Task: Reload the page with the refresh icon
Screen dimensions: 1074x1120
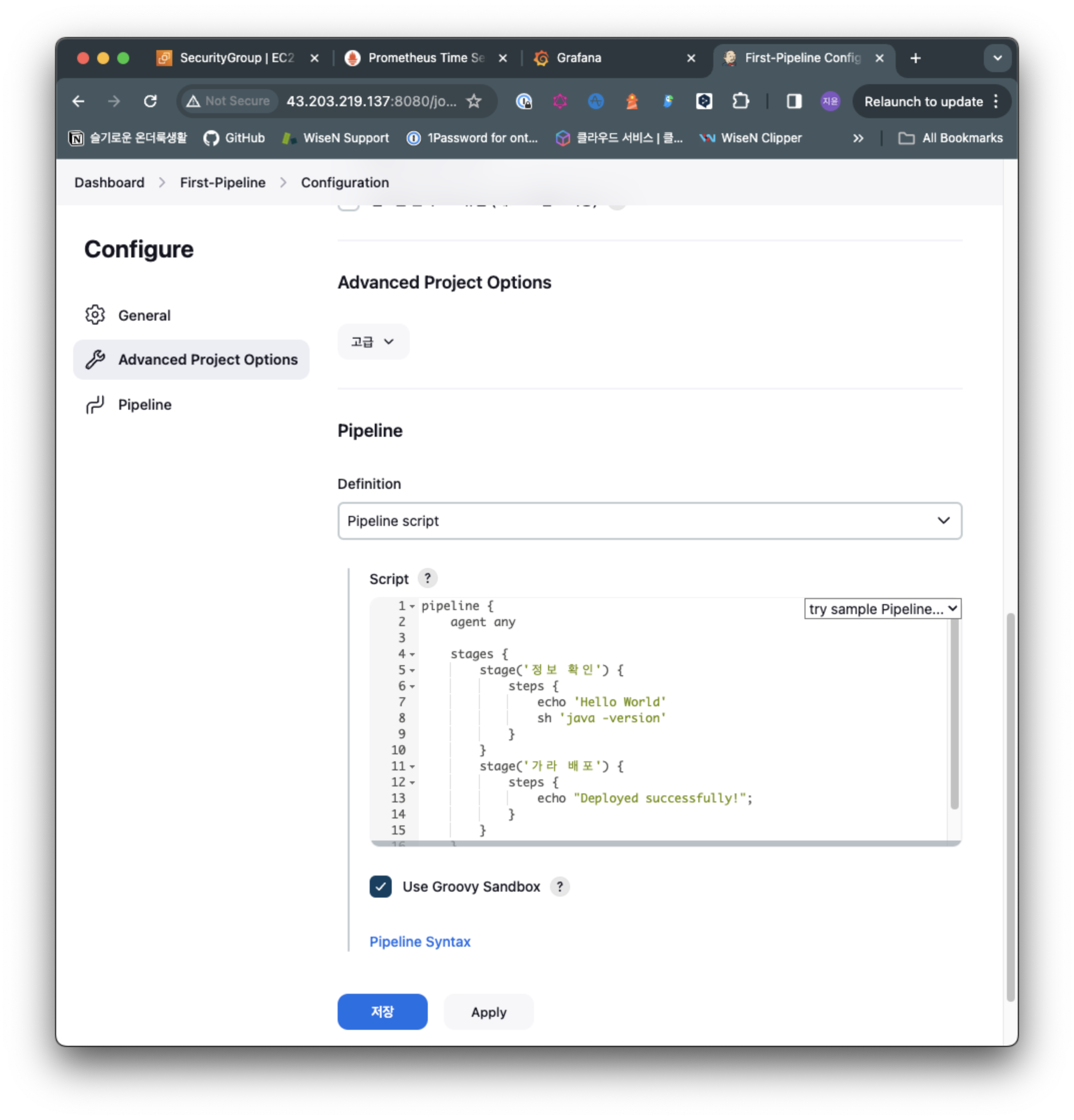Action: (150, 101)
